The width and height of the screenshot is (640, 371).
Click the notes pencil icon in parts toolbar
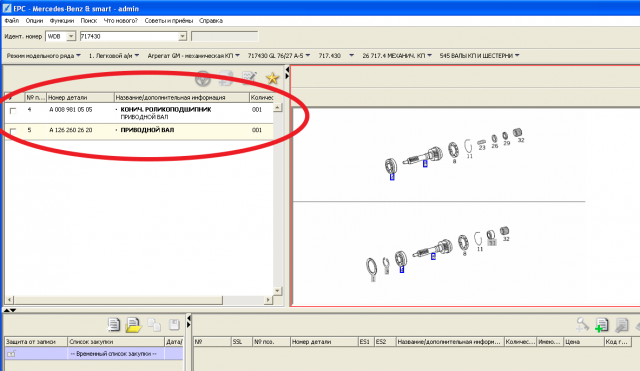tap(249, 77)
